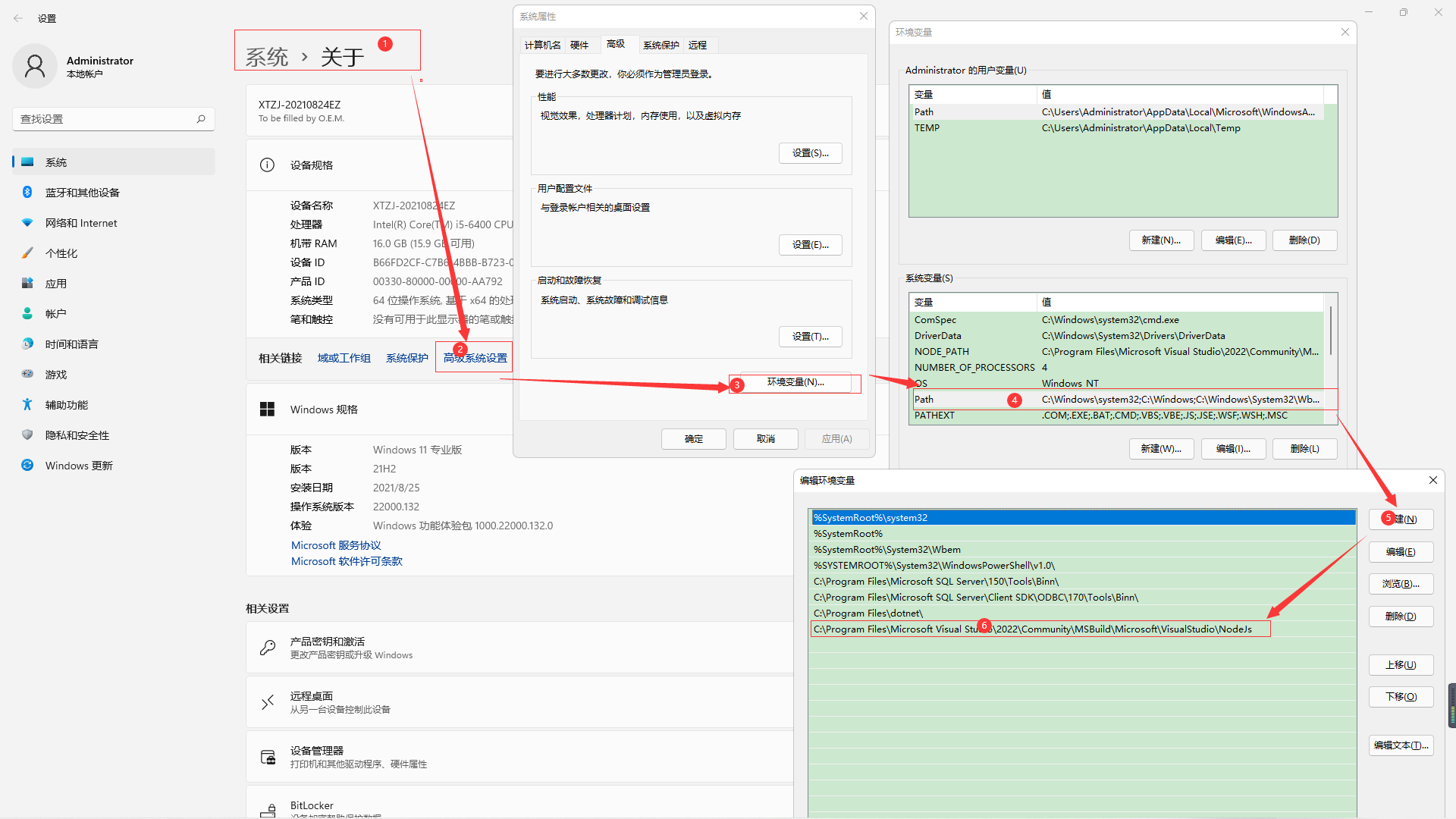This screenshot has width=1456, height=819.
Task: Click the 高级系统设置 link
Action: point(475,358)
